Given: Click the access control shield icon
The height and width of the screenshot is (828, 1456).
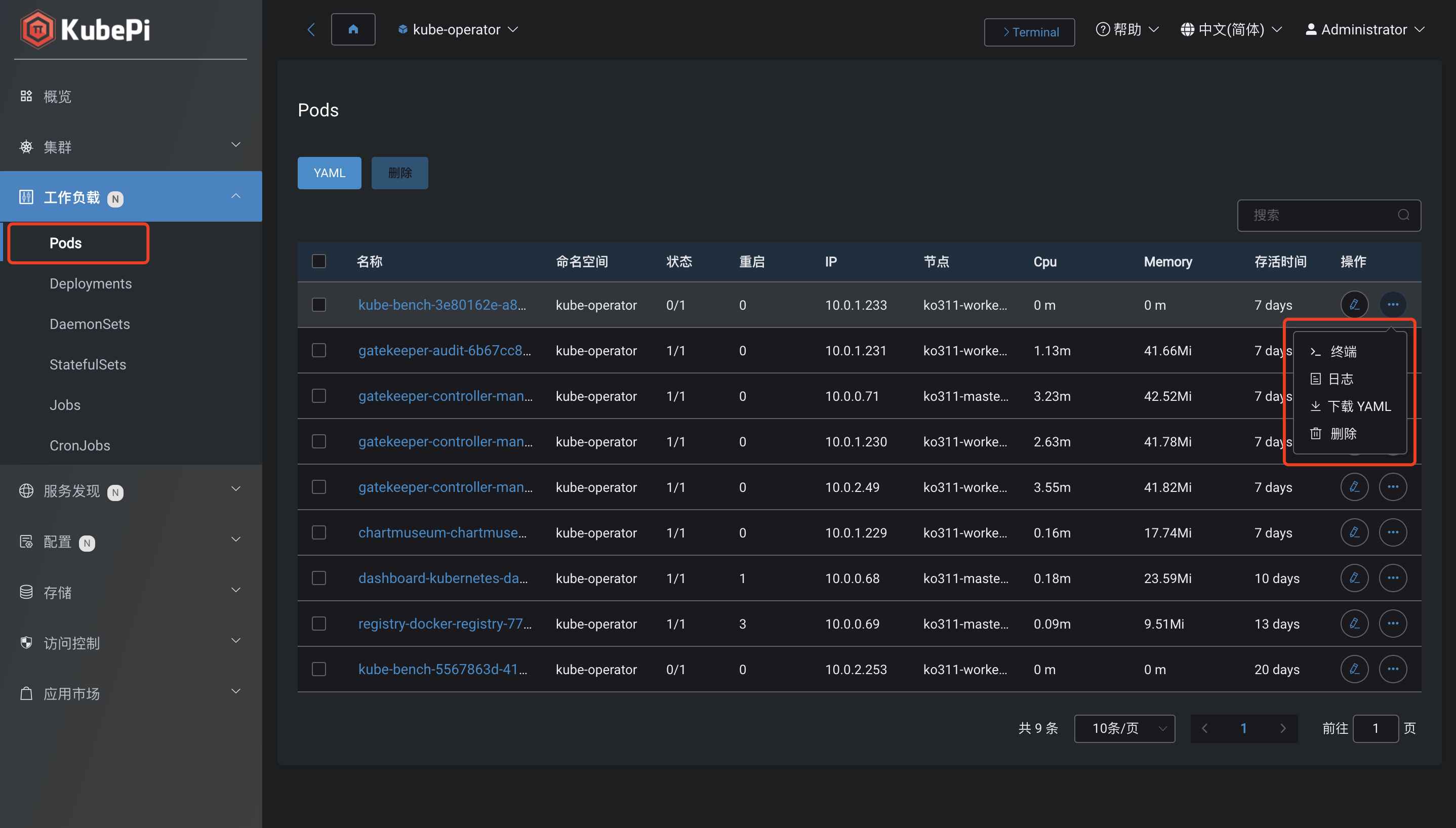Looking at the screenshot, I should [26, 643].
